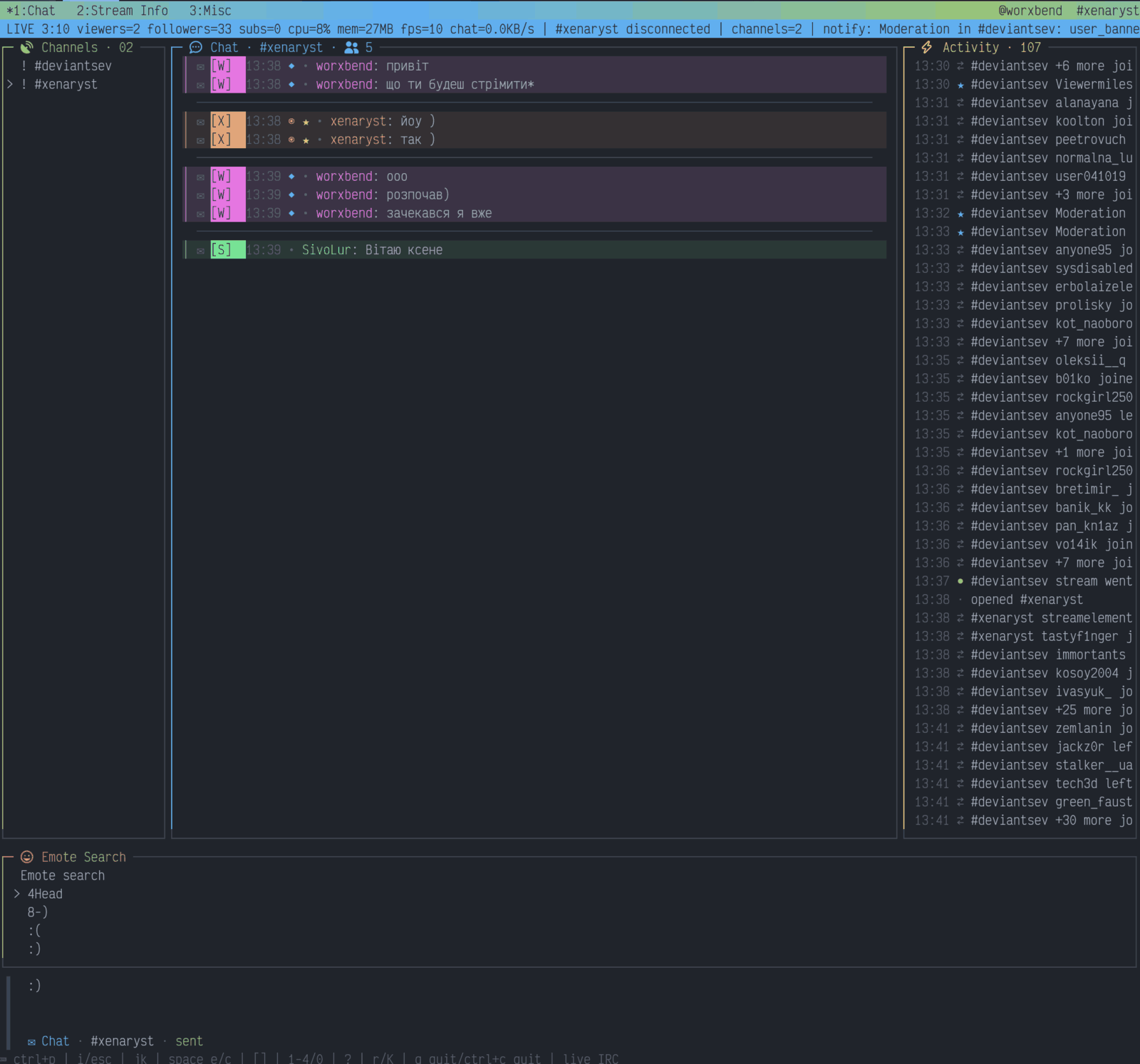Open the 2:Stream Info tab
This screenshot has width=1140, height=1064.
123,11
